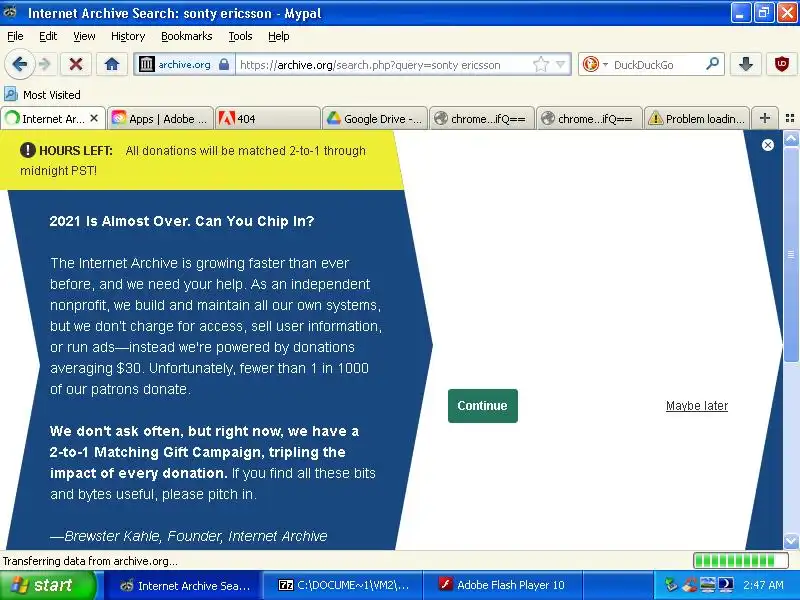Image resolution: width=800 pixels, height=600 pixels.
Task: Click the first system tray icon
Action: tap(670, 585)
